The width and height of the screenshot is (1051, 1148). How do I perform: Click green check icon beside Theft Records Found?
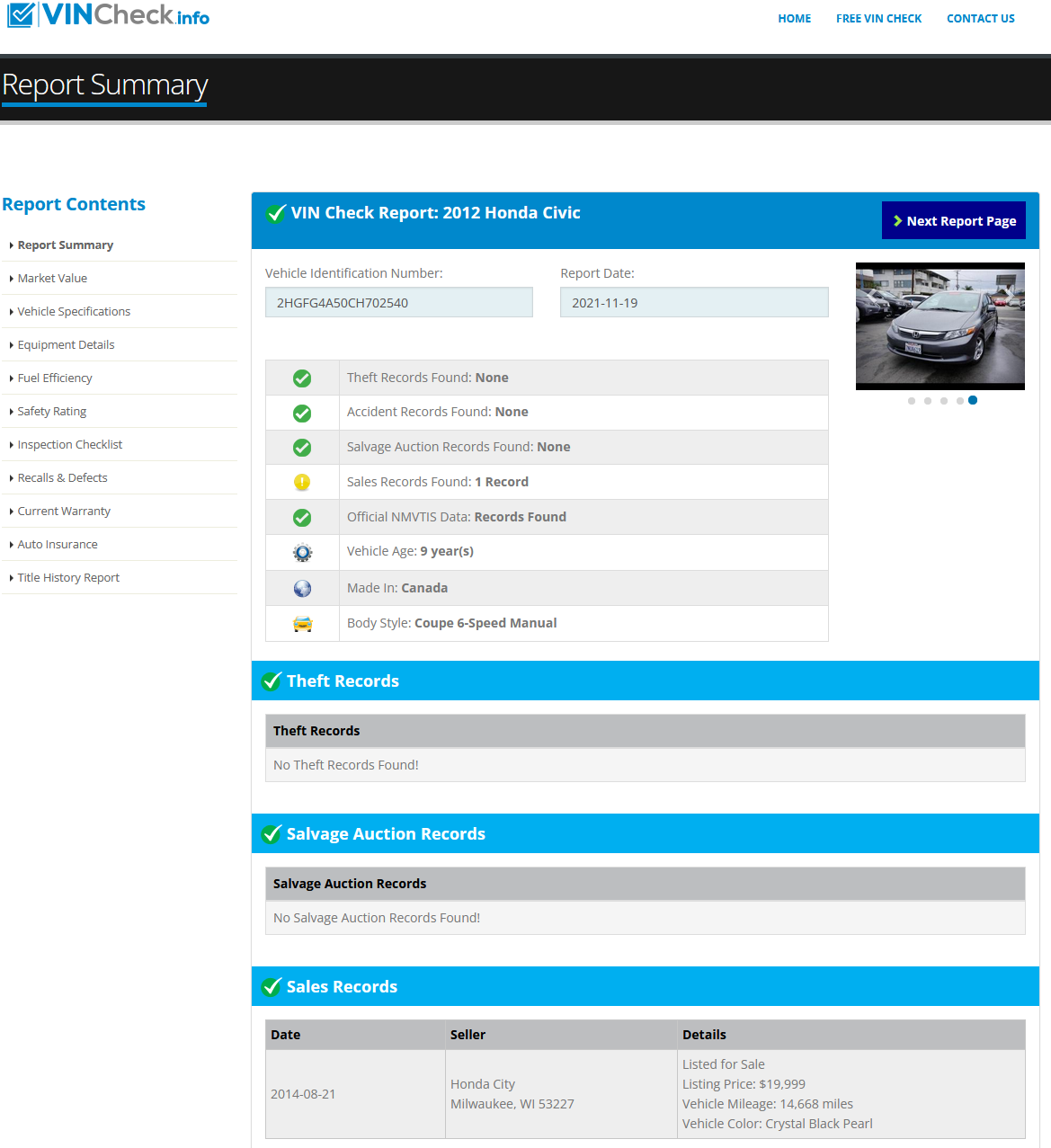click(x=302, y=378)
